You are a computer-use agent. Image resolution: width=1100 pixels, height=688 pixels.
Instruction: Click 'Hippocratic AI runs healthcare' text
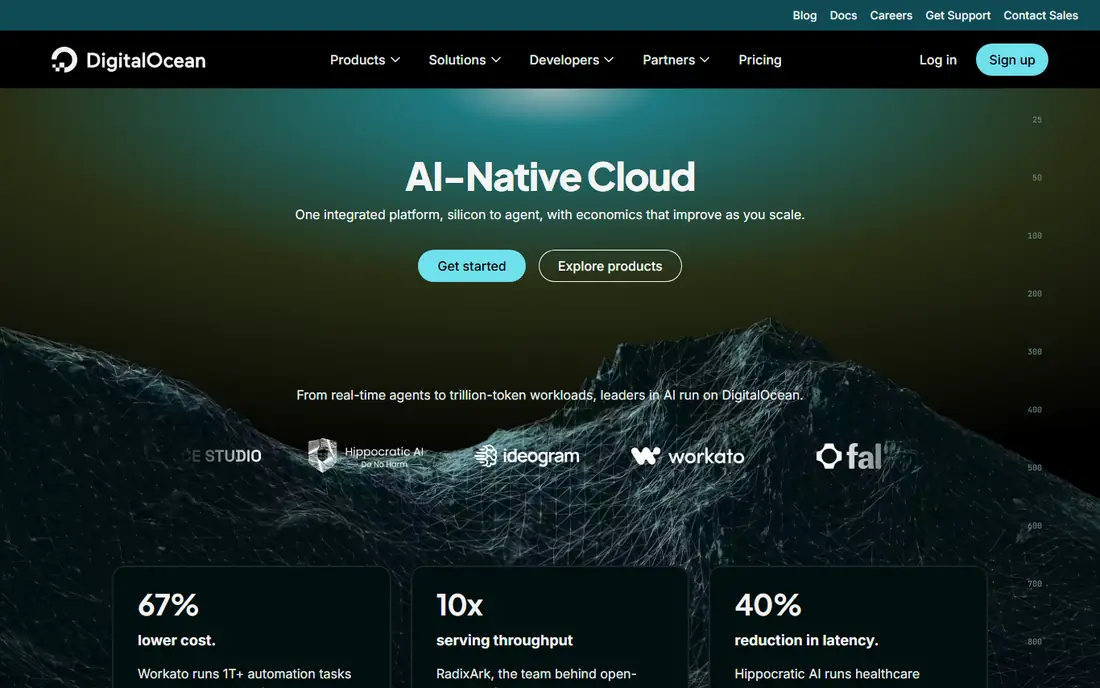pos(827,674)
